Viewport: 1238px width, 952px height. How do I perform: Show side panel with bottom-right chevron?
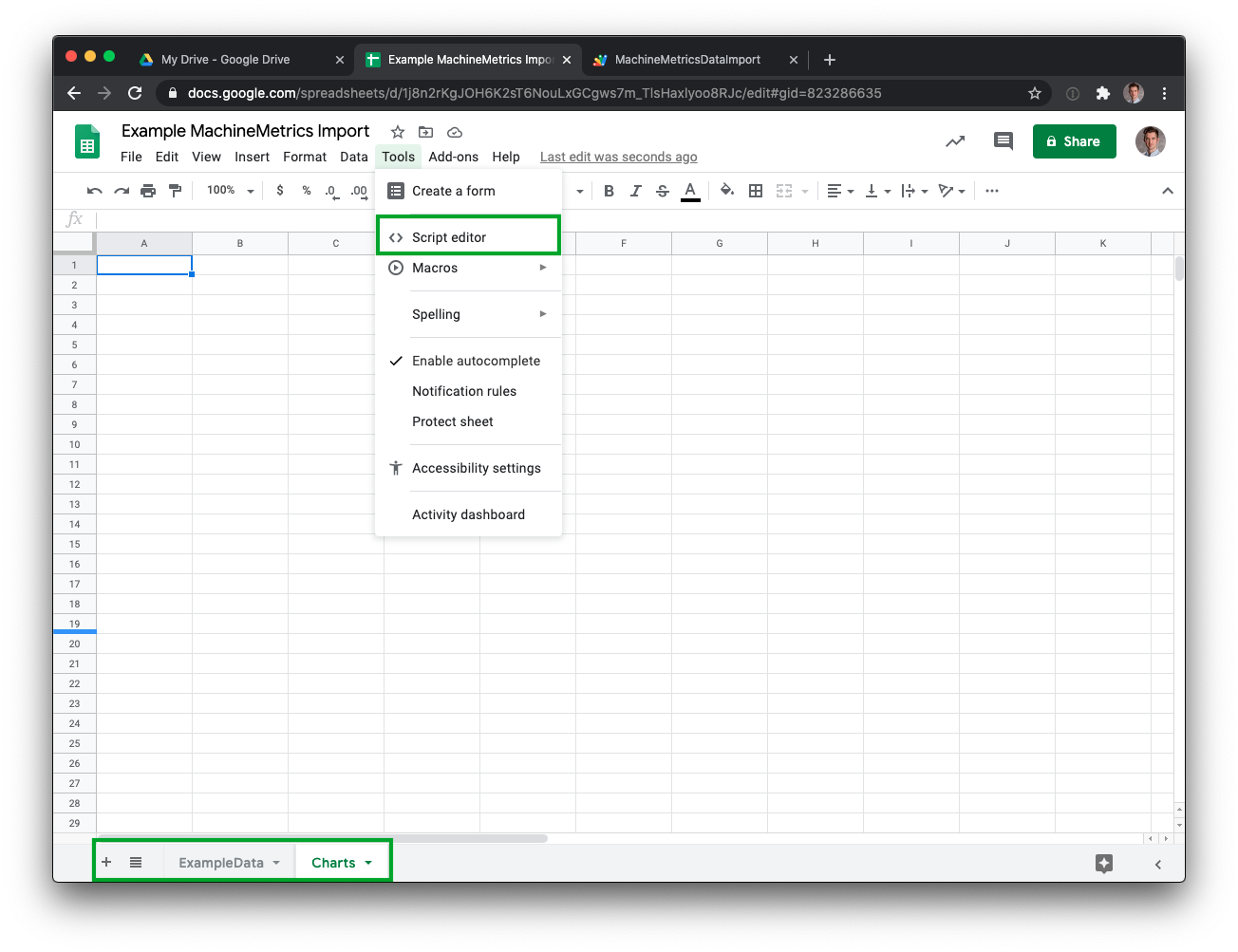click(x=1158, y=864)
